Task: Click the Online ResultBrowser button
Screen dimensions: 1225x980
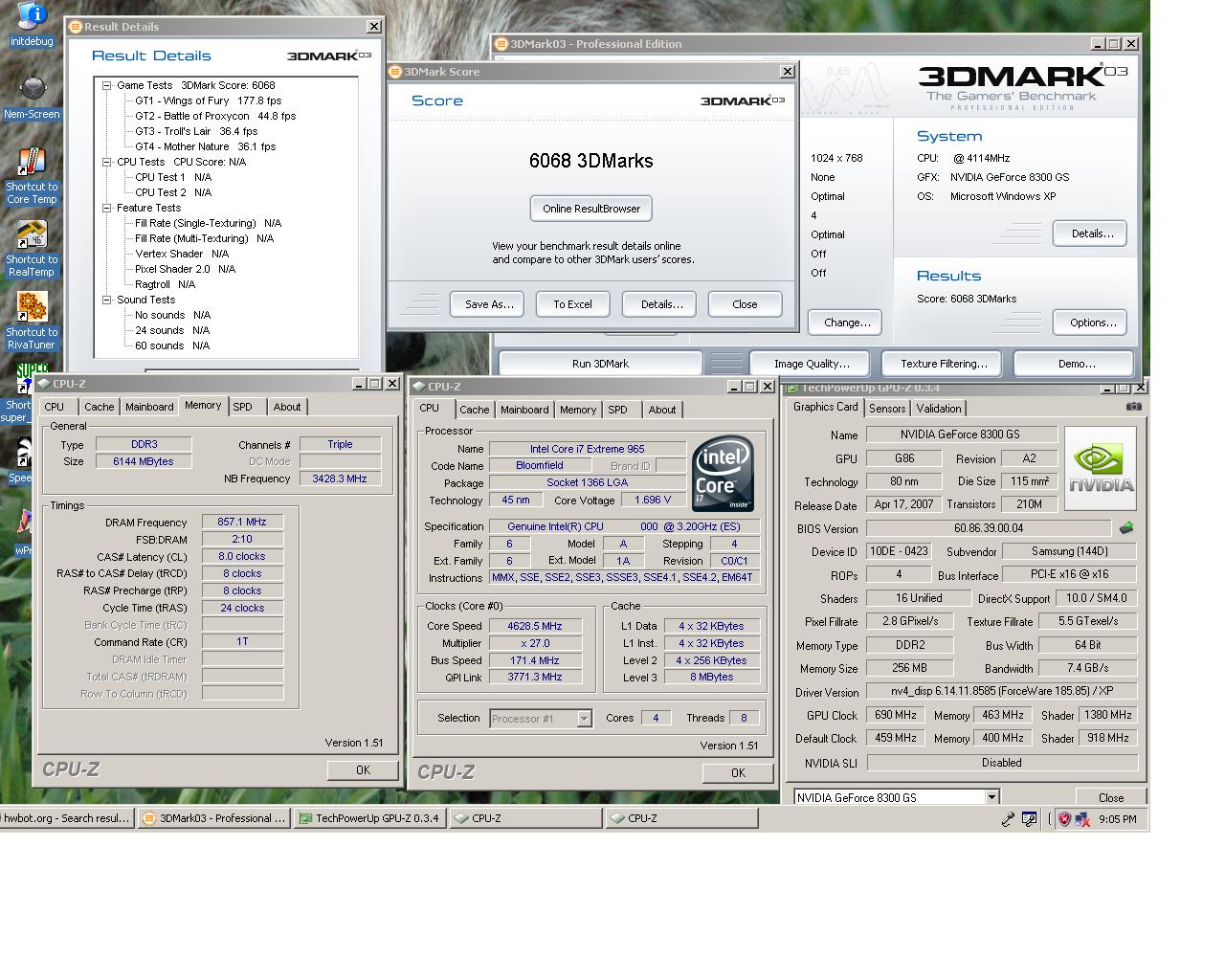Action: [591, 209]
